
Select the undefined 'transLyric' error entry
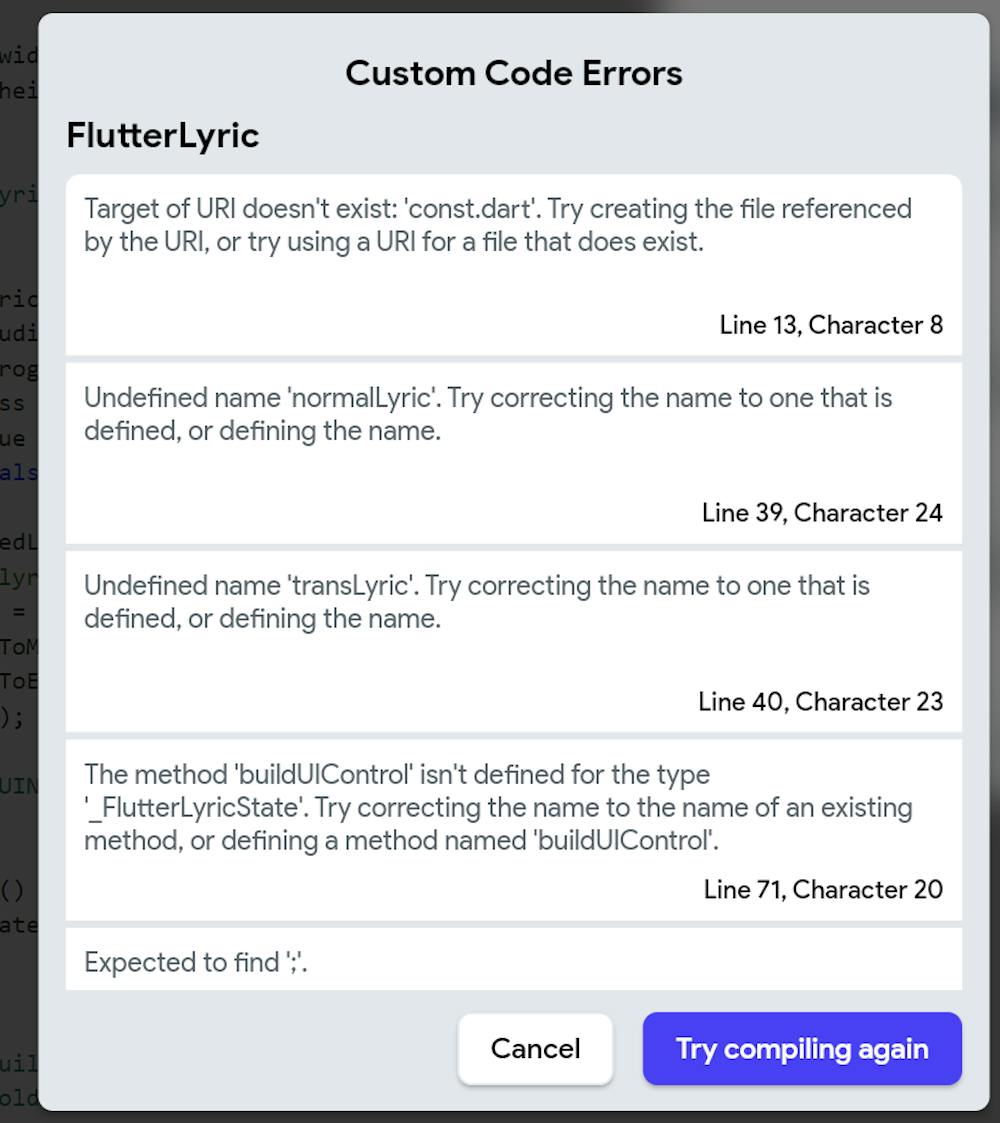point(513,641)
